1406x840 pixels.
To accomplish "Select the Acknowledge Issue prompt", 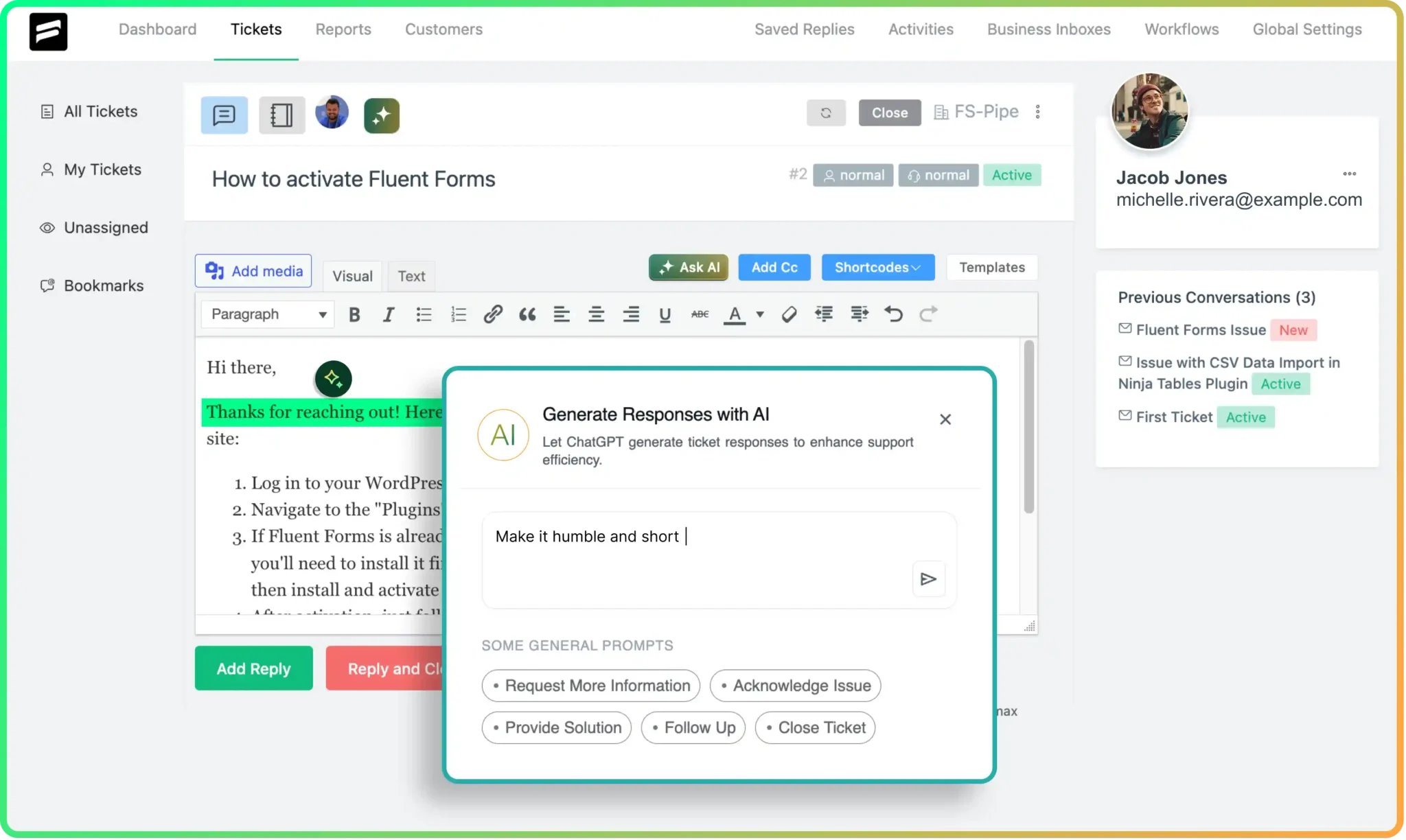I will pyautogui.click(x=795, y=686).
